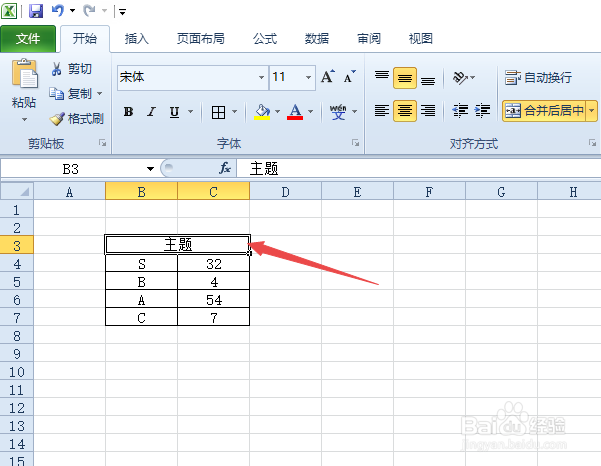The image size is (601, 466).
Task: Select the cell containing 54
Action: pos(213,299)
